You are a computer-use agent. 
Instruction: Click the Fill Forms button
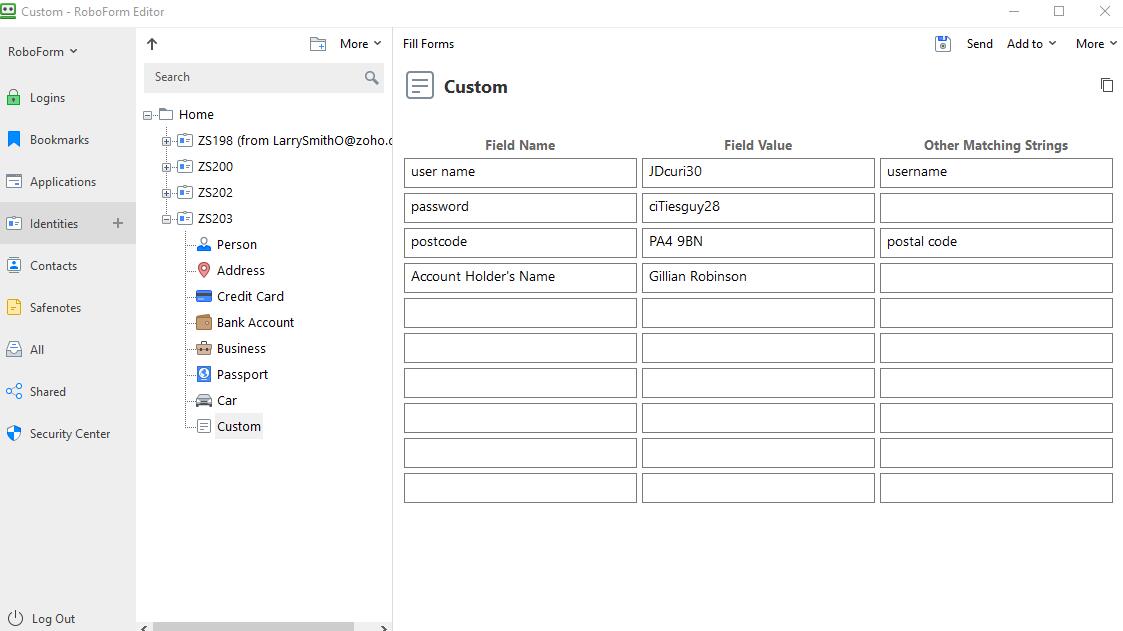[428, 44]
